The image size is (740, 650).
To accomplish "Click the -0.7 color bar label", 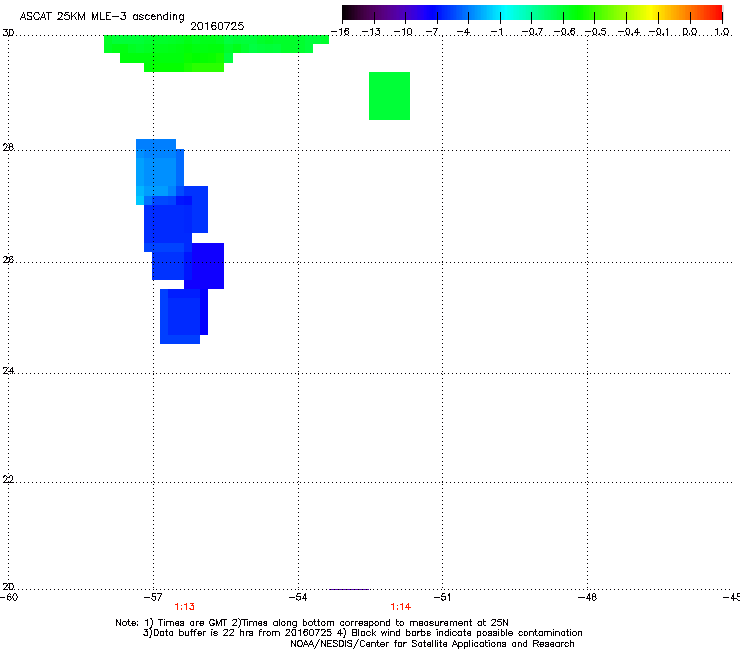I will [x=532, y=32].
